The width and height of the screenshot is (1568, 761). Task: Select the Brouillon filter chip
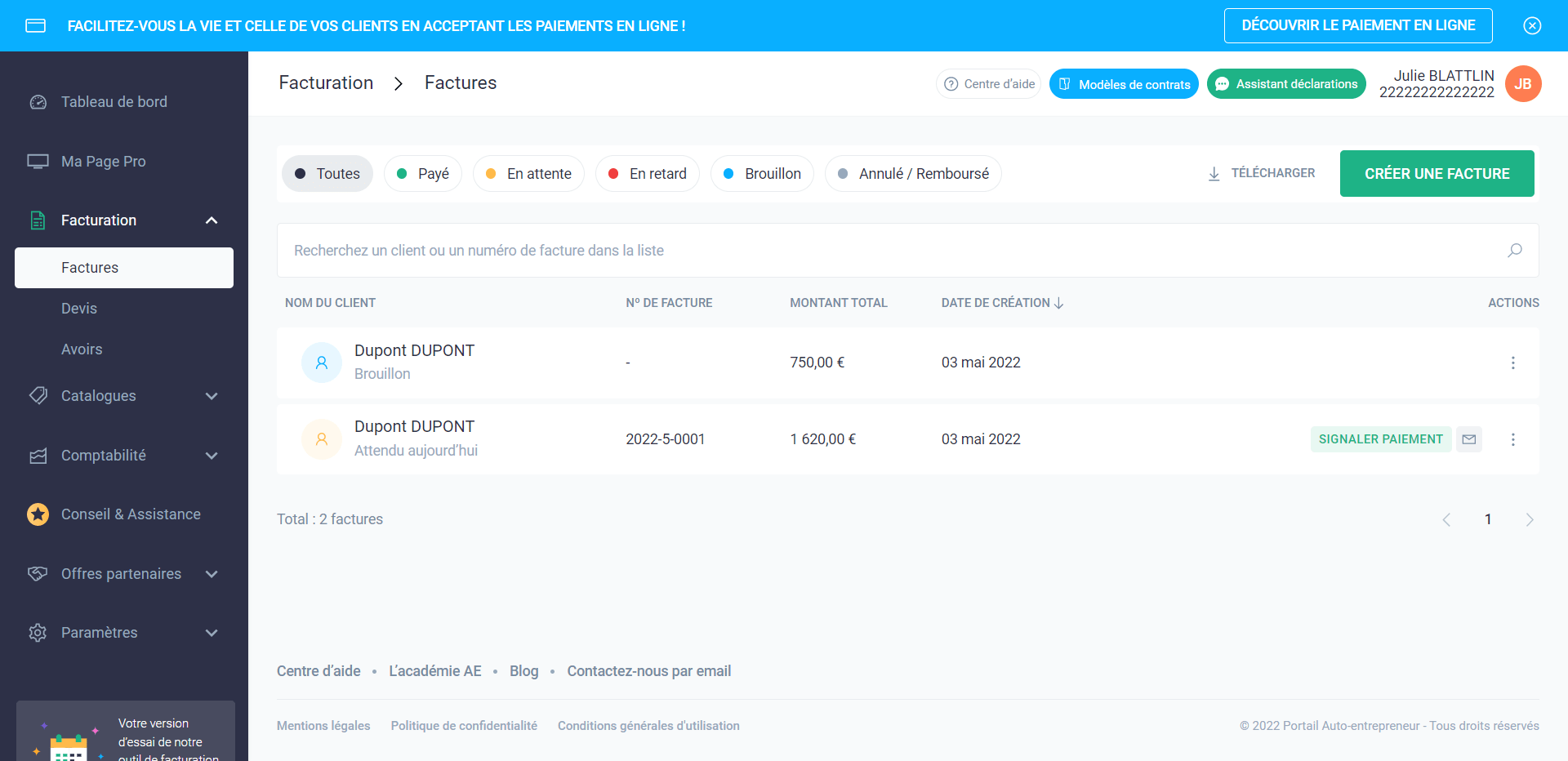point(762,174)
